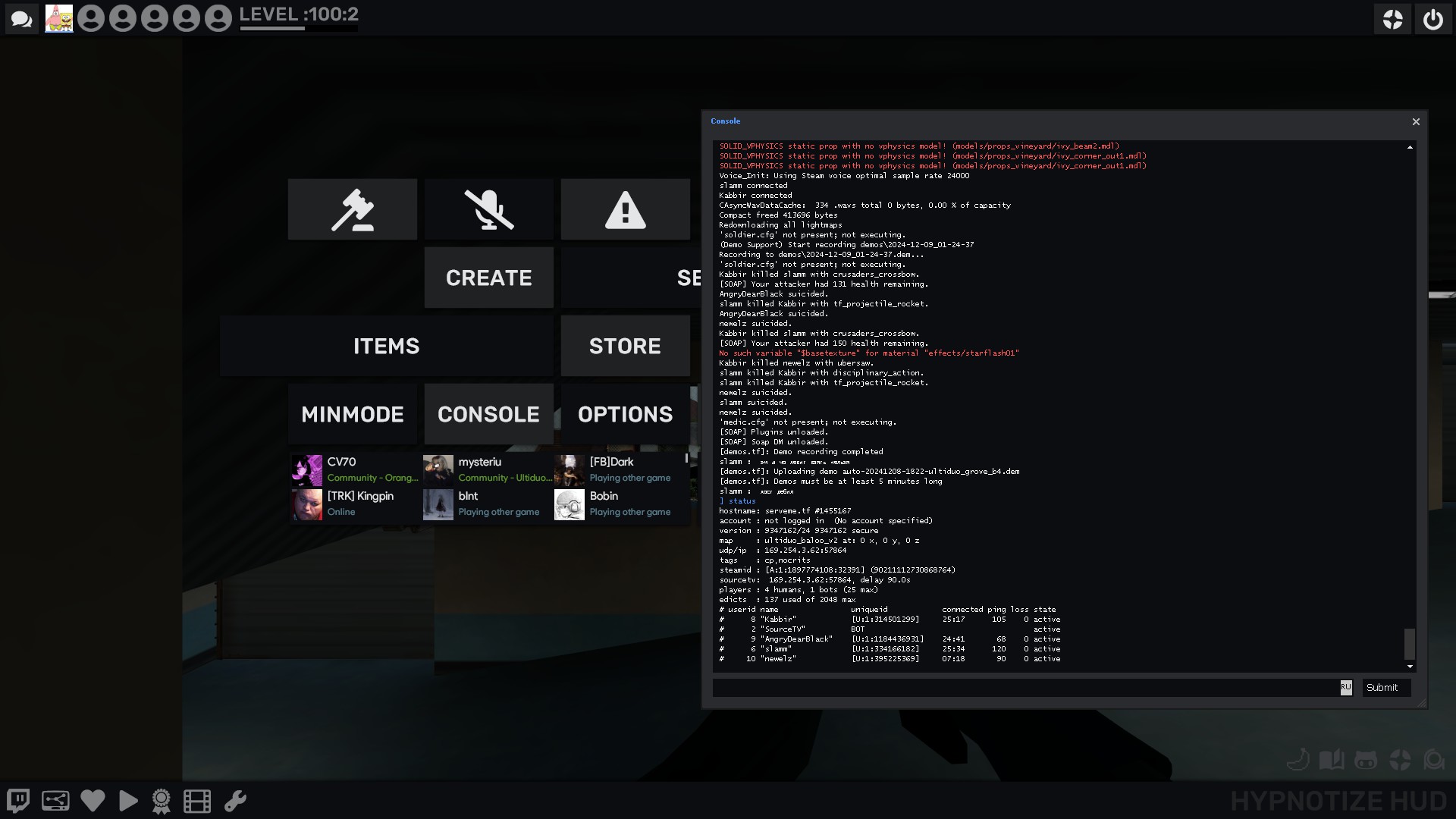
Task: Open the film strip replay icon
Action: click(197, 802)
